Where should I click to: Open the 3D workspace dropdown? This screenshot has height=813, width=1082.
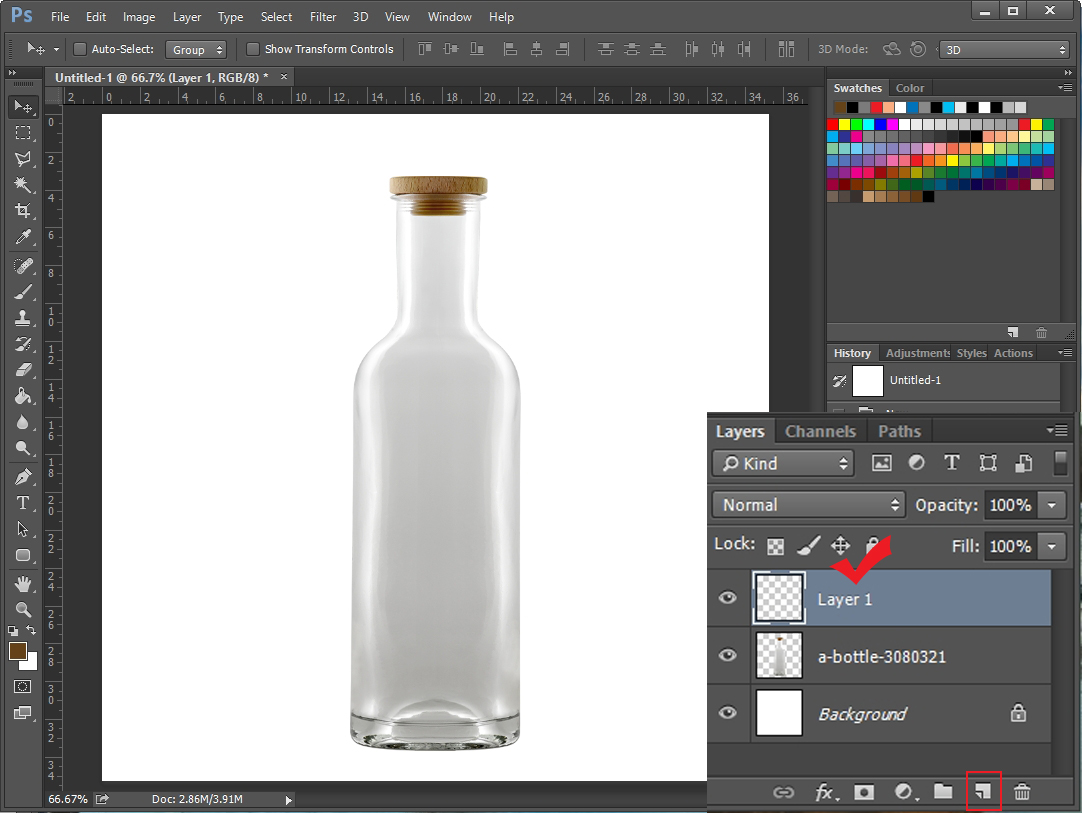[1005, 50]
